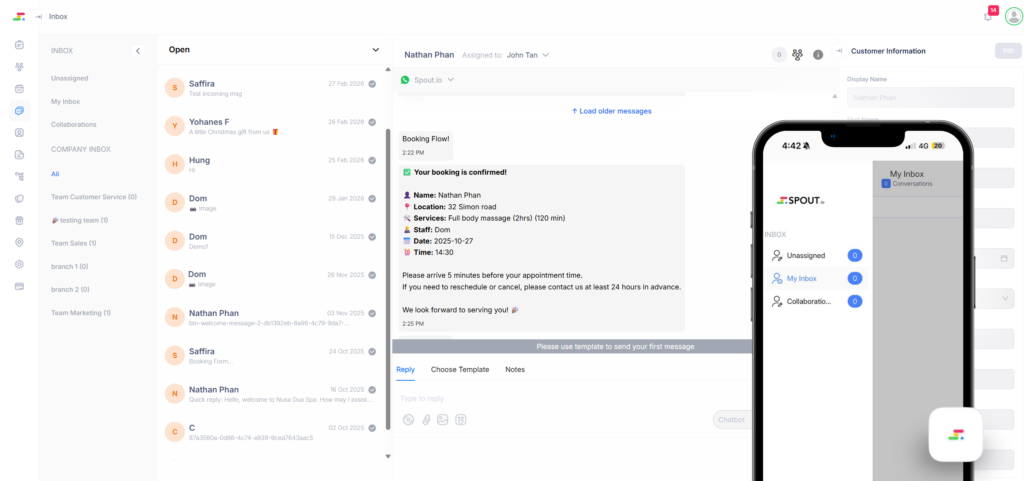Select Team Customer Service inbox

coord(93,197)
